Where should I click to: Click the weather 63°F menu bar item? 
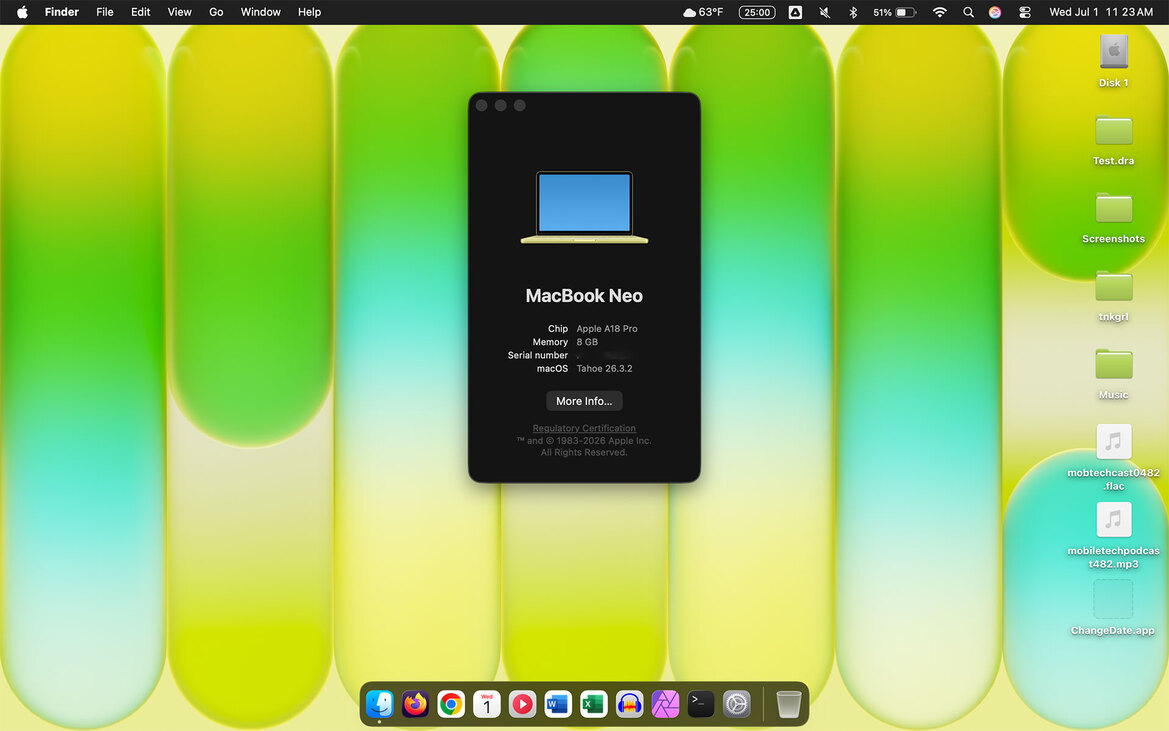(x=703, y=12)
